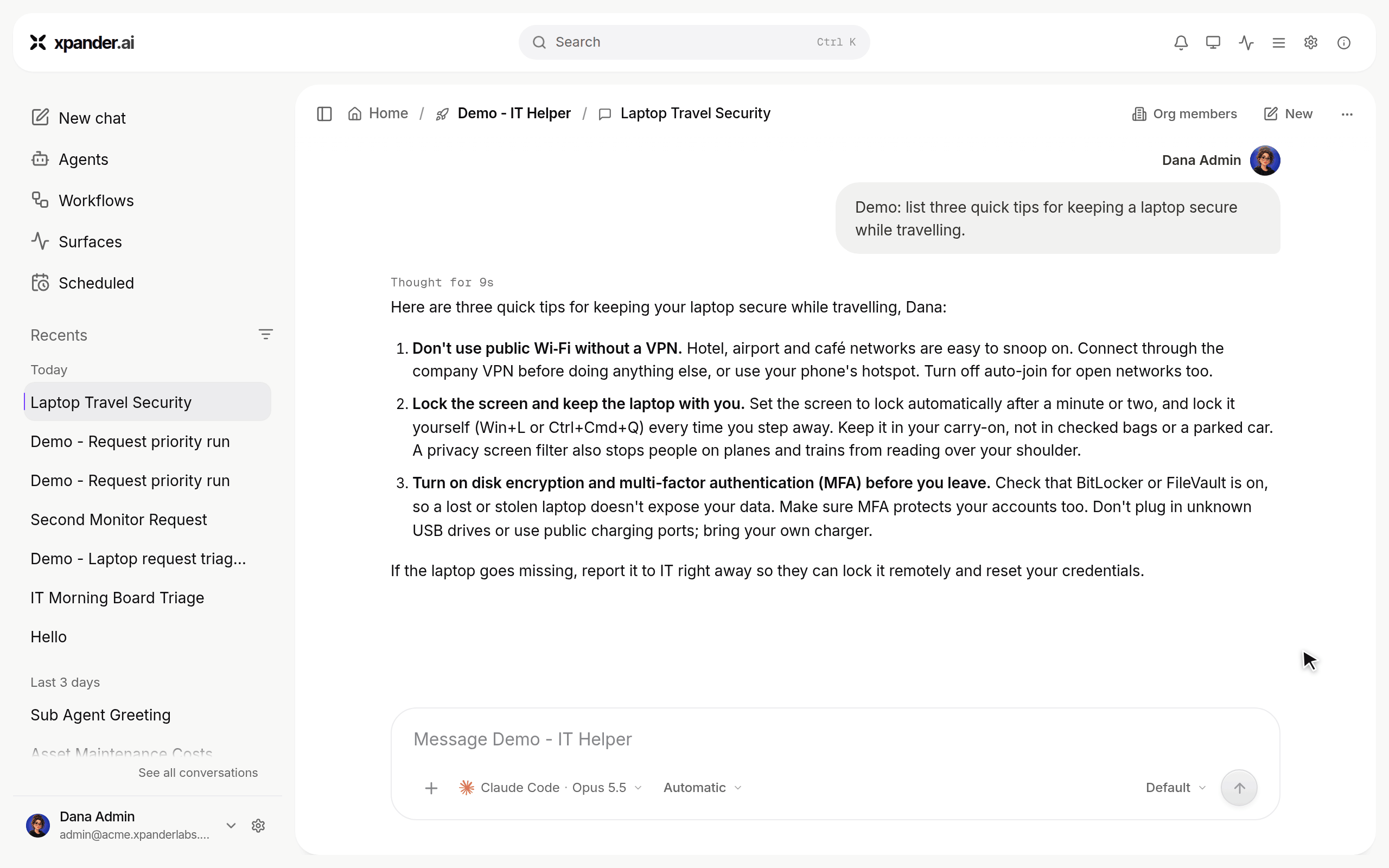Open the Default dropdown in composer
Image resolution: width=1389 pixels, height=868 pixels.
1175,788
